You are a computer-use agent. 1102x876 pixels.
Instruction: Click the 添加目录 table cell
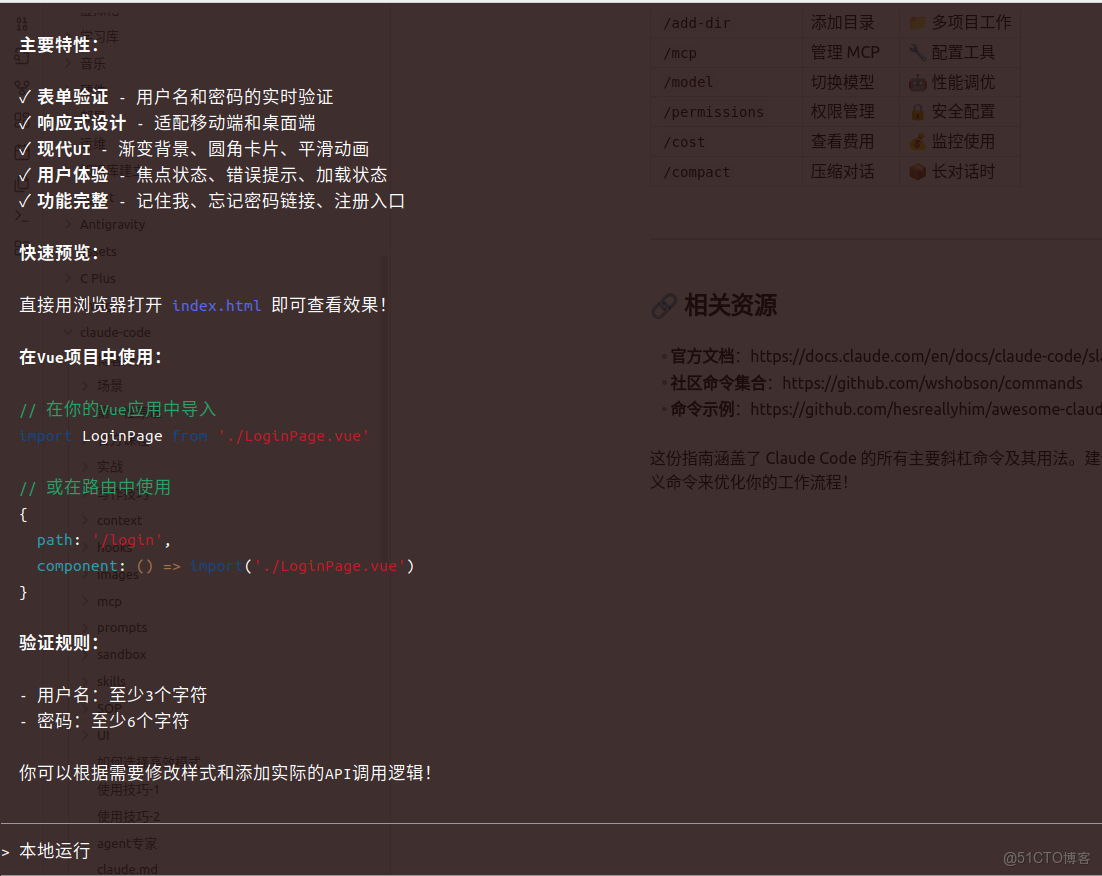850,23
